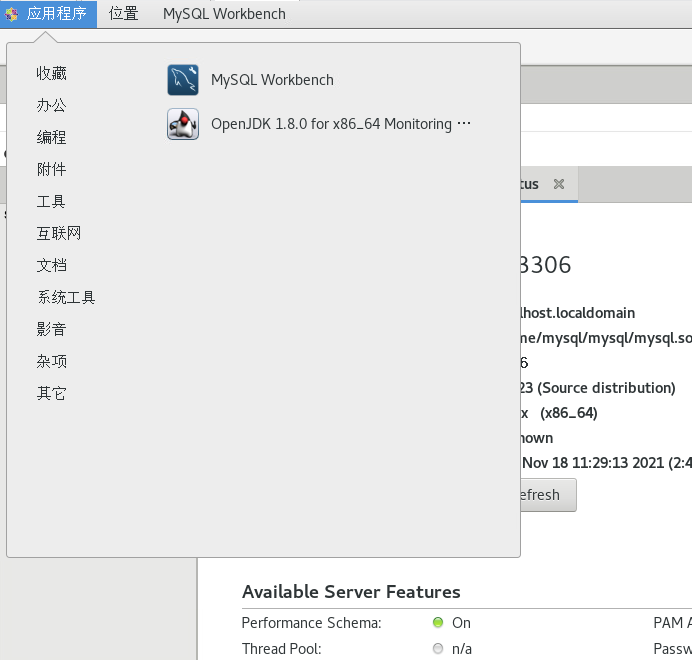Click the mysql.sock socket path text
This screenshot has width=692, height=660.
click(606, 338)
